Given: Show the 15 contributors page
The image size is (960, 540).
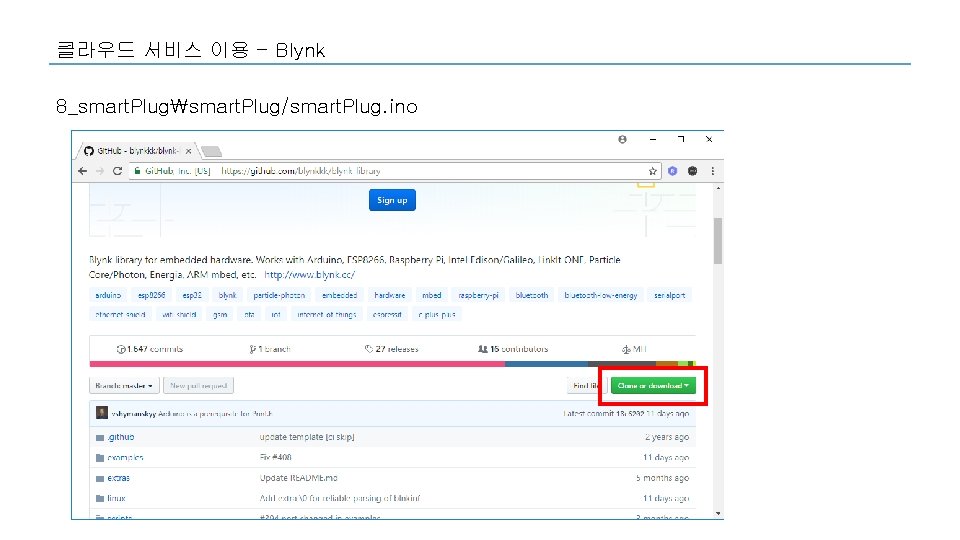Looking at the screenshot, I should (x=513, y=349).
